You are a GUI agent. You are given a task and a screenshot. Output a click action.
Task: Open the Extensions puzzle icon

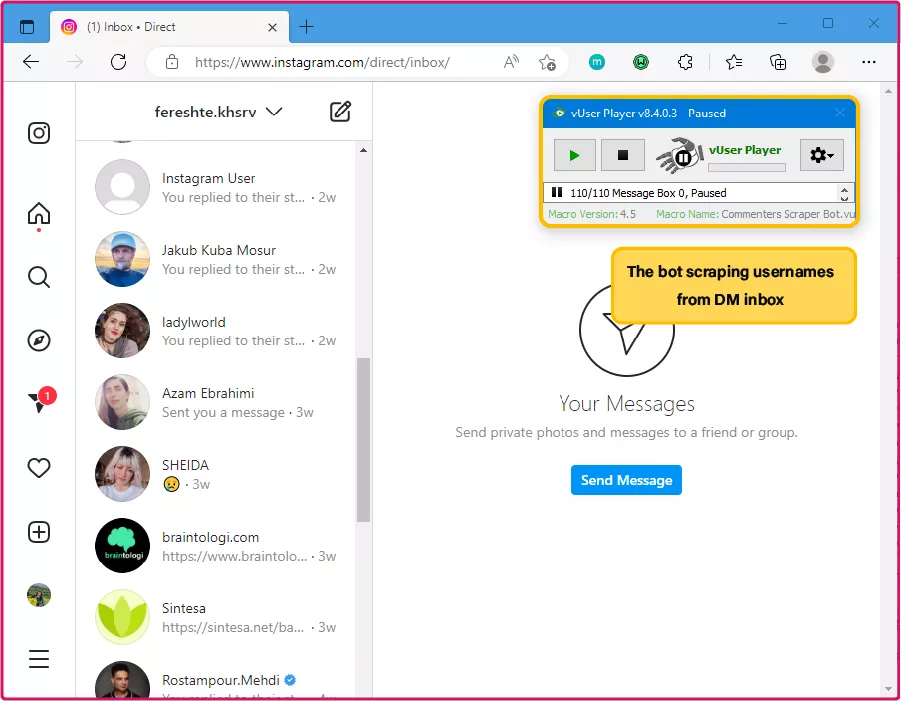(685, 61)
